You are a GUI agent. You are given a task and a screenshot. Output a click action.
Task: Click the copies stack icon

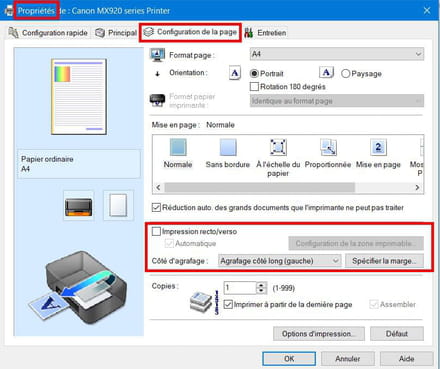coord(201,301)
